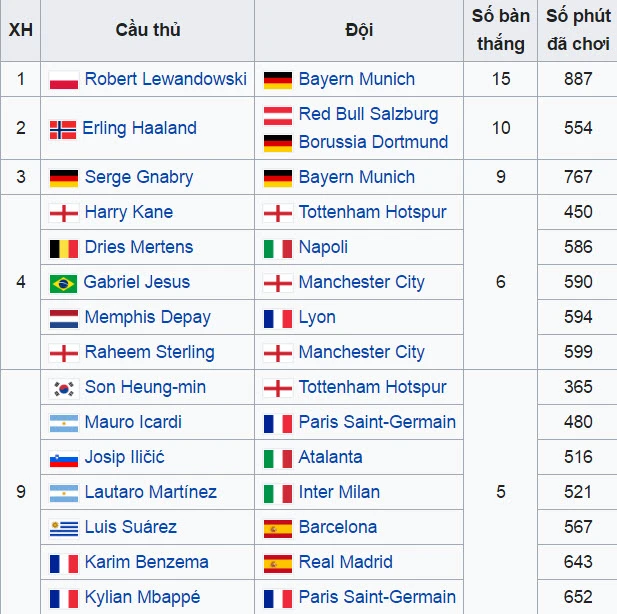Click the Uruguay flag beside Luis Suárez

click(x=64, y=528)
